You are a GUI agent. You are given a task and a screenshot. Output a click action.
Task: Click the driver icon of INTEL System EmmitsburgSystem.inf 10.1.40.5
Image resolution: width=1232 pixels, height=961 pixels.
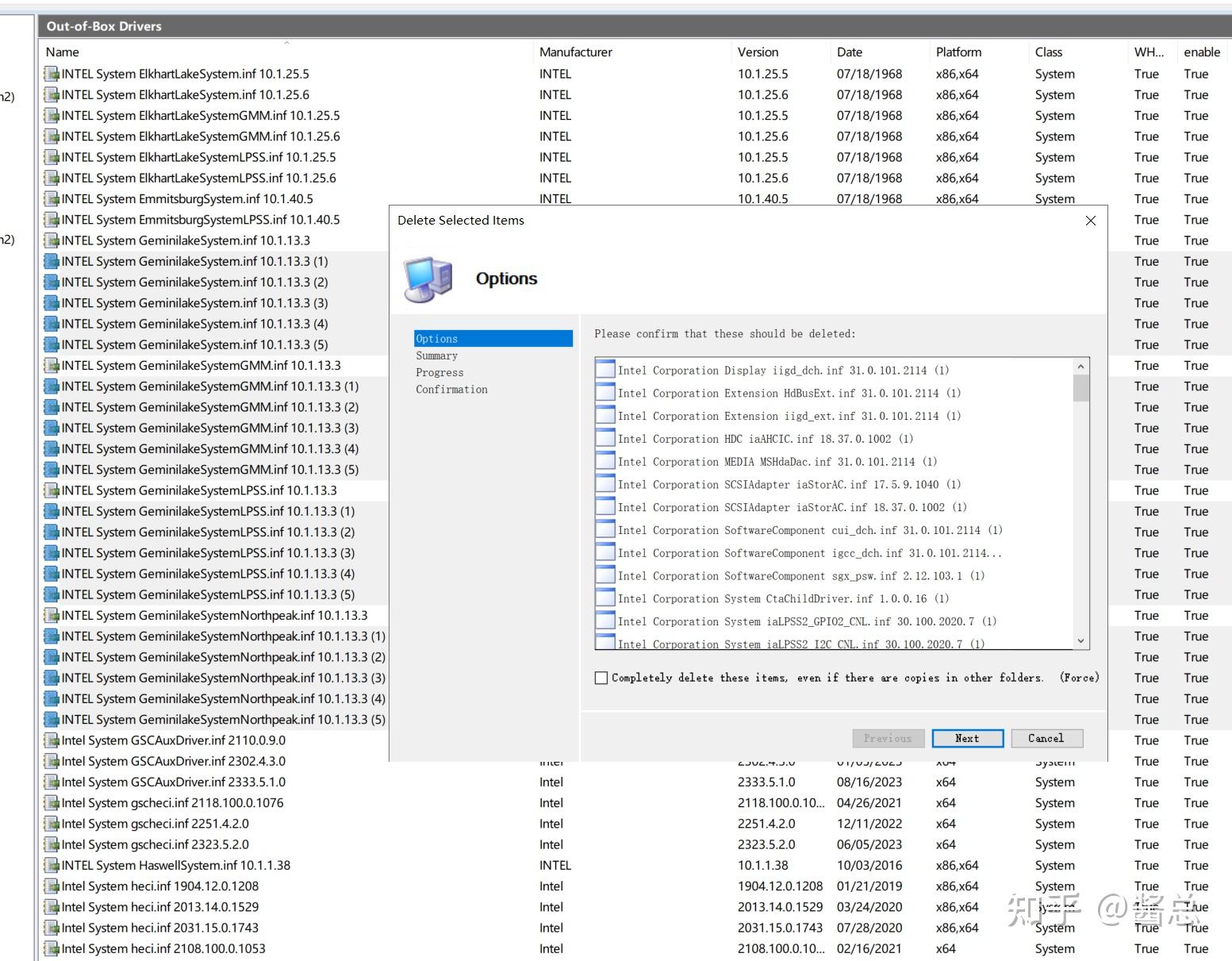pos(51,199)
